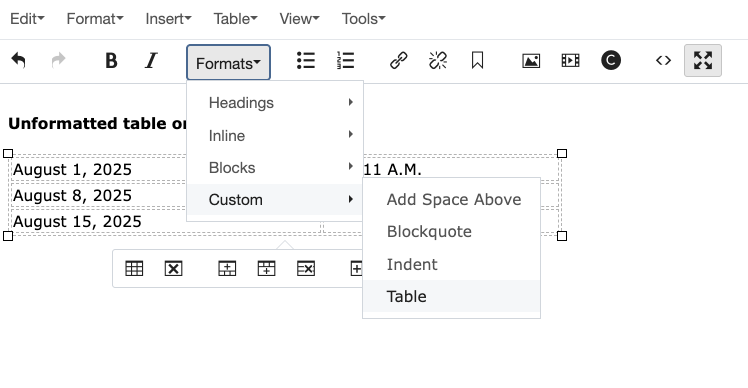Viewport: 748px width, 388px height.
Task: Toggle Bold formatting
Action: [x=111, y=61]
